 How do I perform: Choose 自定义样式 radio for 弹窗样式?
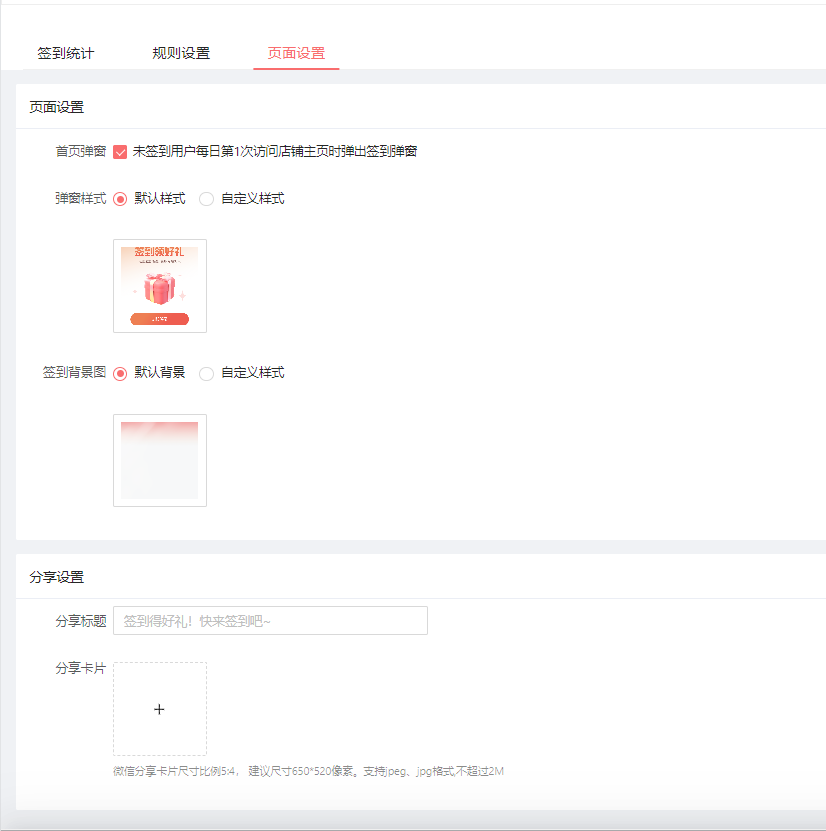(x=207, y=199)
